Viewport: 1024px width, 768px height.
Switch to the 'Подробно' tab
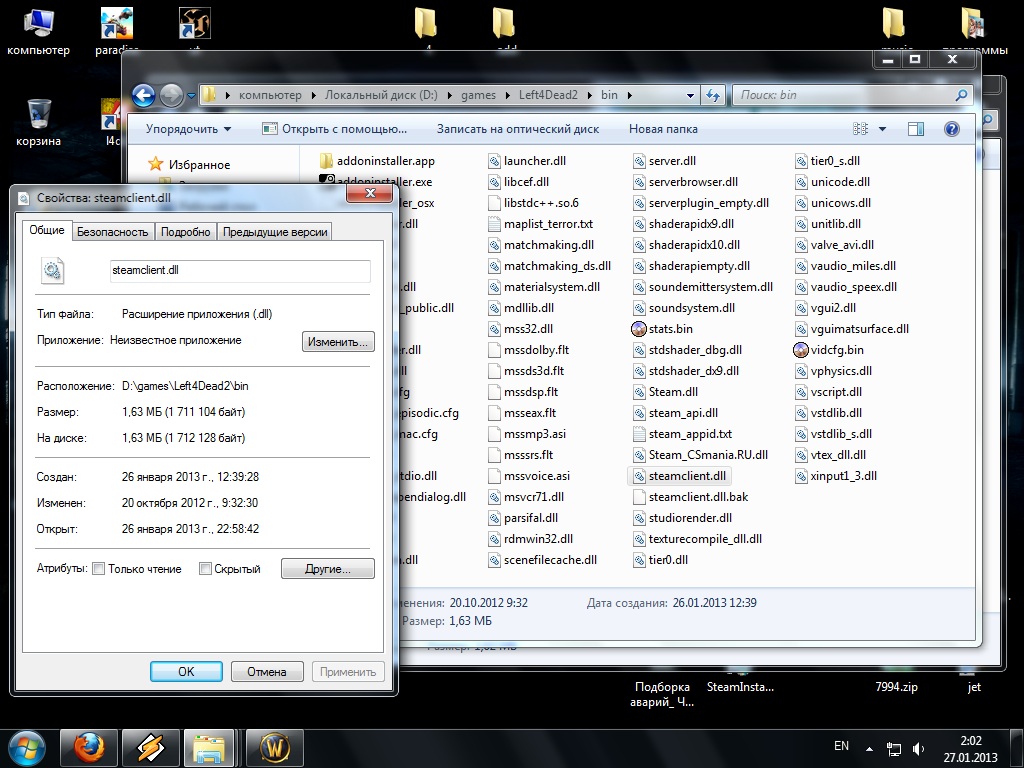(x=186, y=231)
